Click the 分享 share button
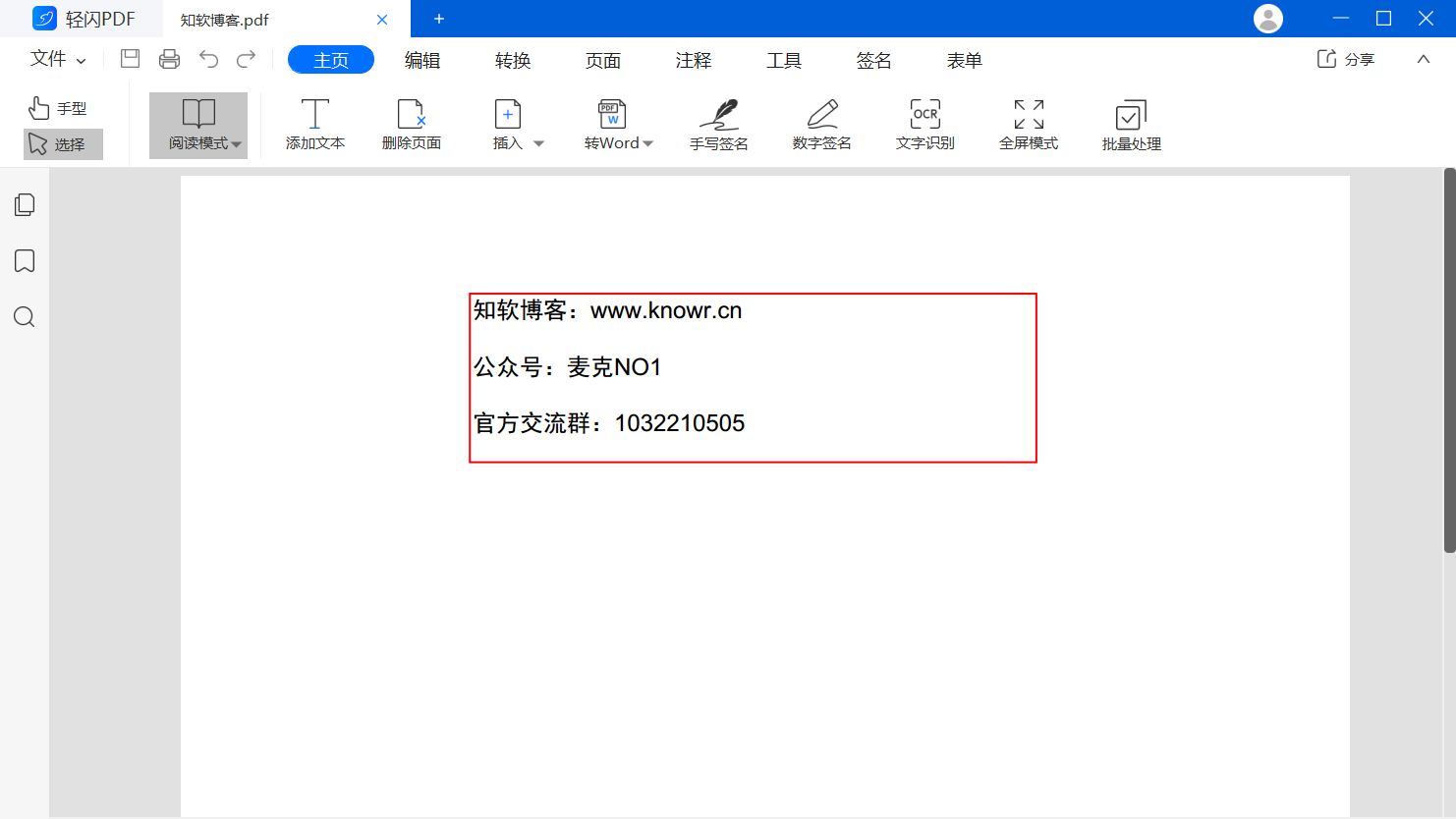Viewport: 1456px width, 819px height. 1345,59
